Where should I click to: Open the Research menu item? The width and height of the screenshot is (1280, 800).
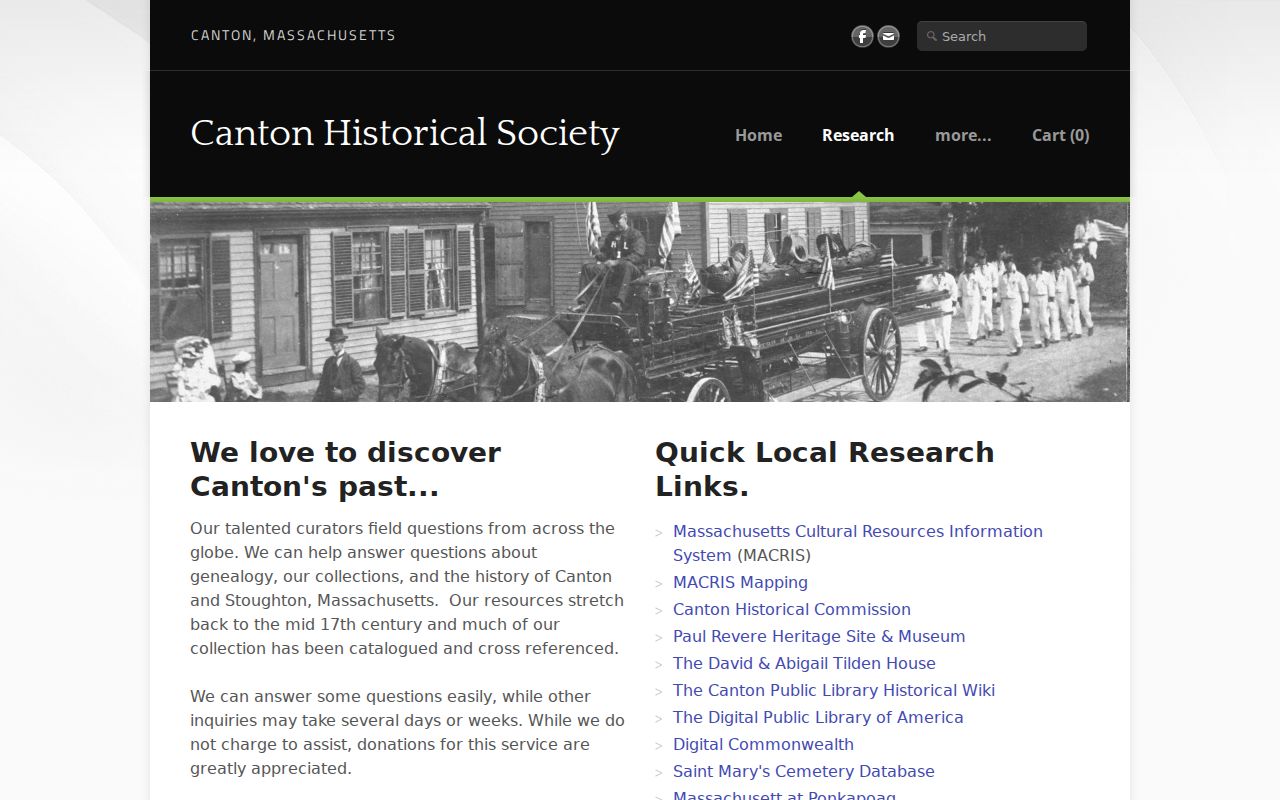point(858,135)
